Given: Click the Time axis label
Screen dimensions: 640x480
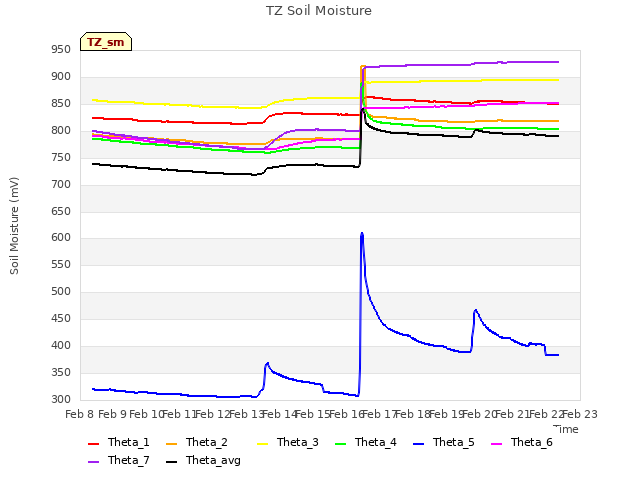Looking at the screenshot, I should 566,429.
